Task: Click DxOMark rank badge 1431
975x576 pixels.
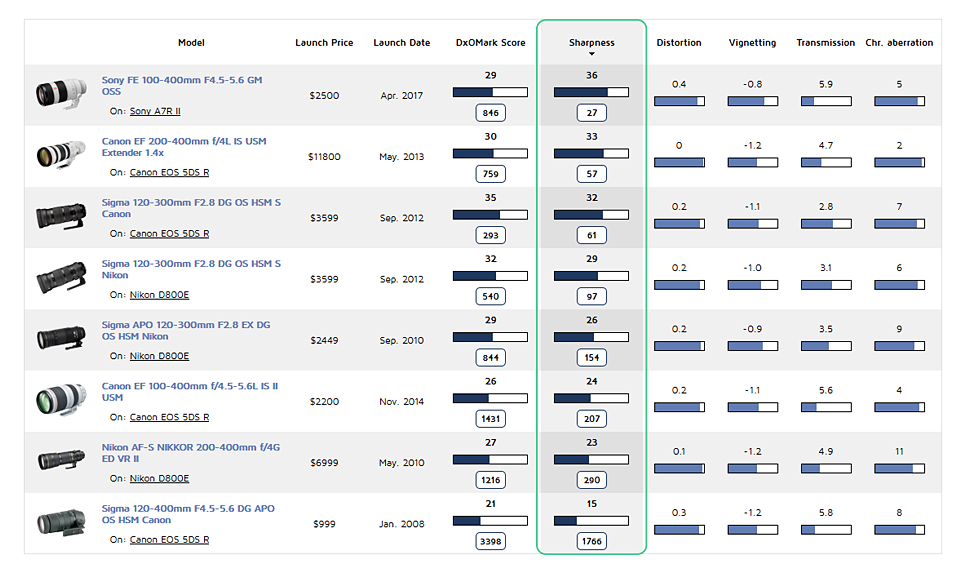Action: pos(491,419)
